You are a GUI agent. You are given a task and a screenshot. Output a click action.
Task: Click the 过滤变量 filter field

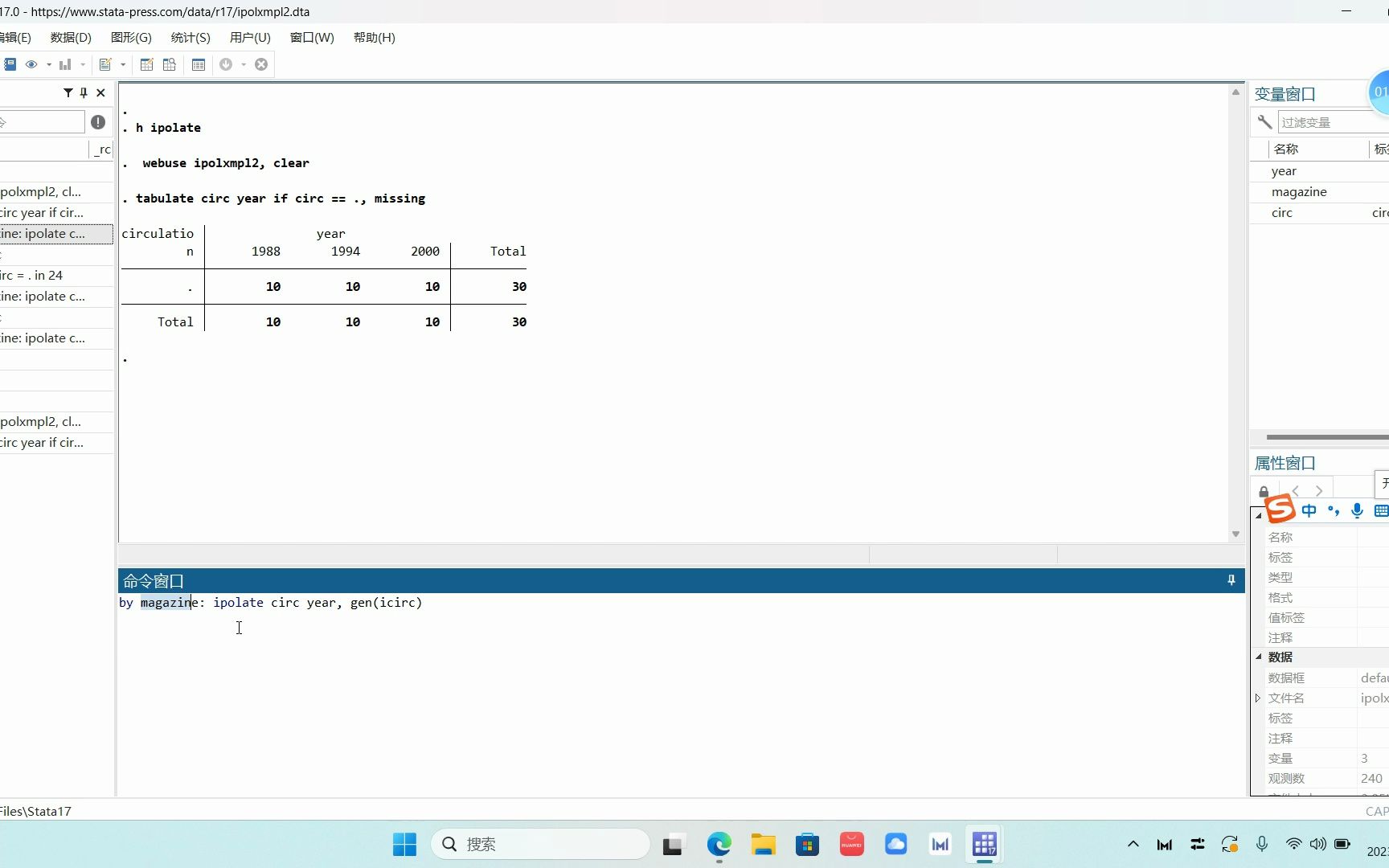(x=1334, y=122)
